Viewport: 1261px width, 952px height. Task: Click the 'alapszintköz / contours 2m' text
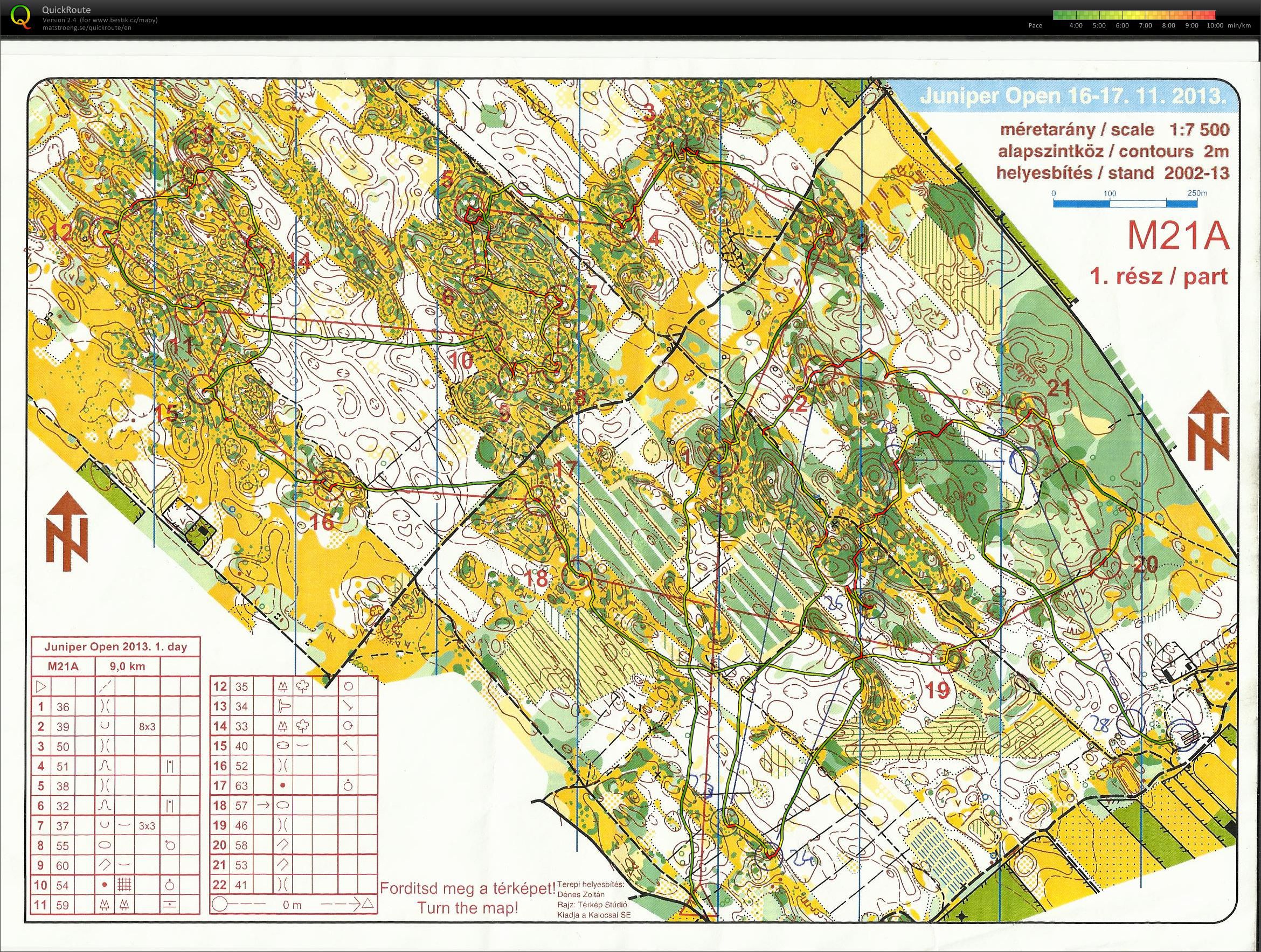point(1113,151)
